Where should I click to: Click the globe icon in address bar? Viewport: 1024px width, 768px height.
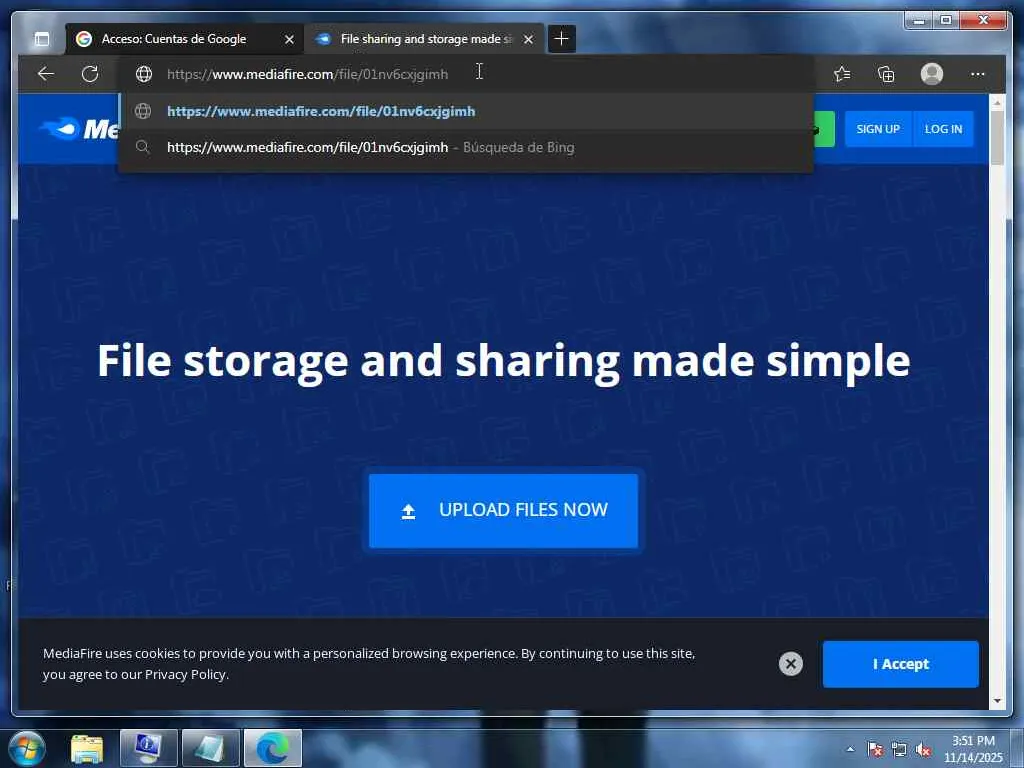144,74
